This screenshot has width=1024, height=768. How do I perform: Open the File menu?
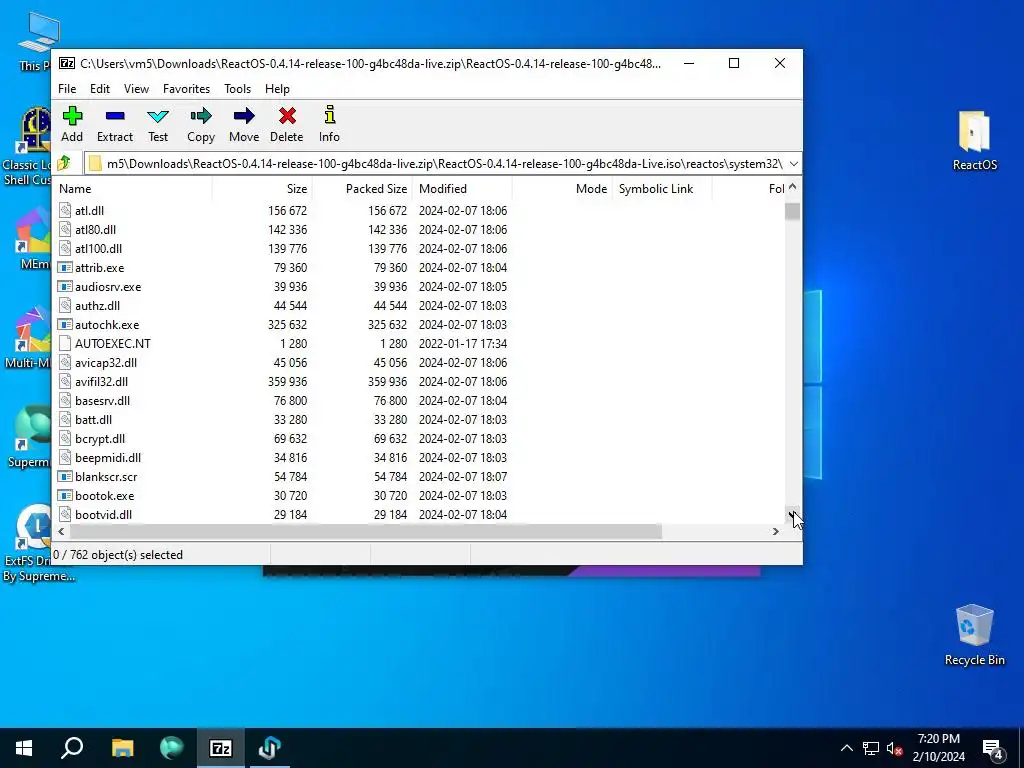67,89
